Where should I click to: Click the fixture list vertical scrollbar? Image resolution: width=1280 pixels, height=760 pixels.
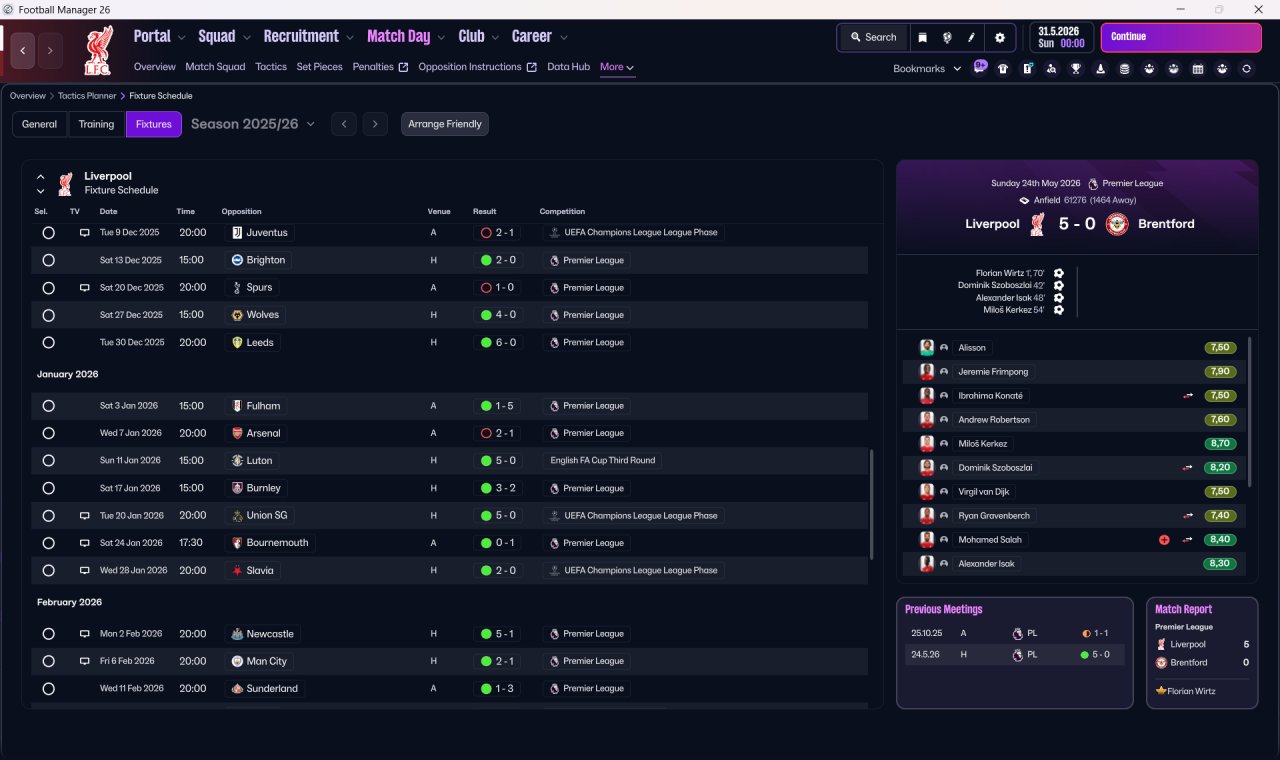[x=872, y=503]
